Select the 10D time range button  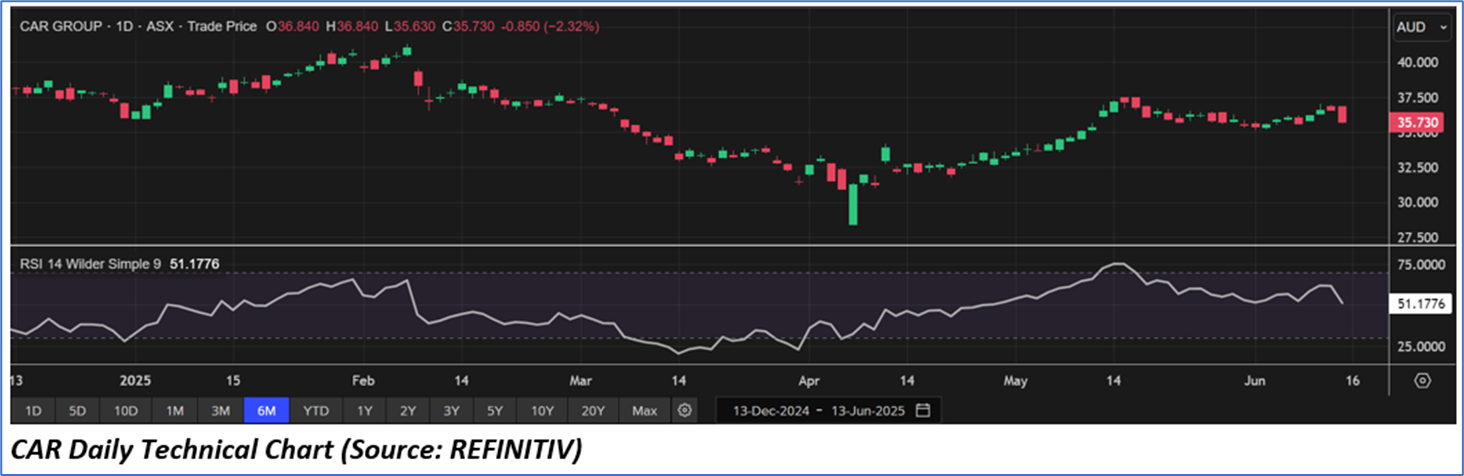pos(125,411)
